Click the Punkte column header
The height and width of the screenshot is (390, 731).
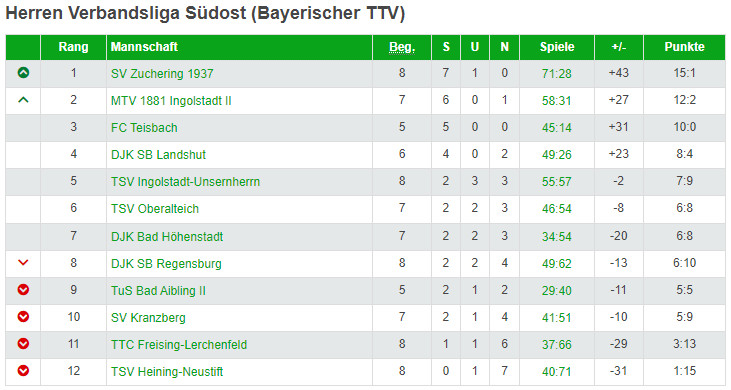(x=684, y=47)
